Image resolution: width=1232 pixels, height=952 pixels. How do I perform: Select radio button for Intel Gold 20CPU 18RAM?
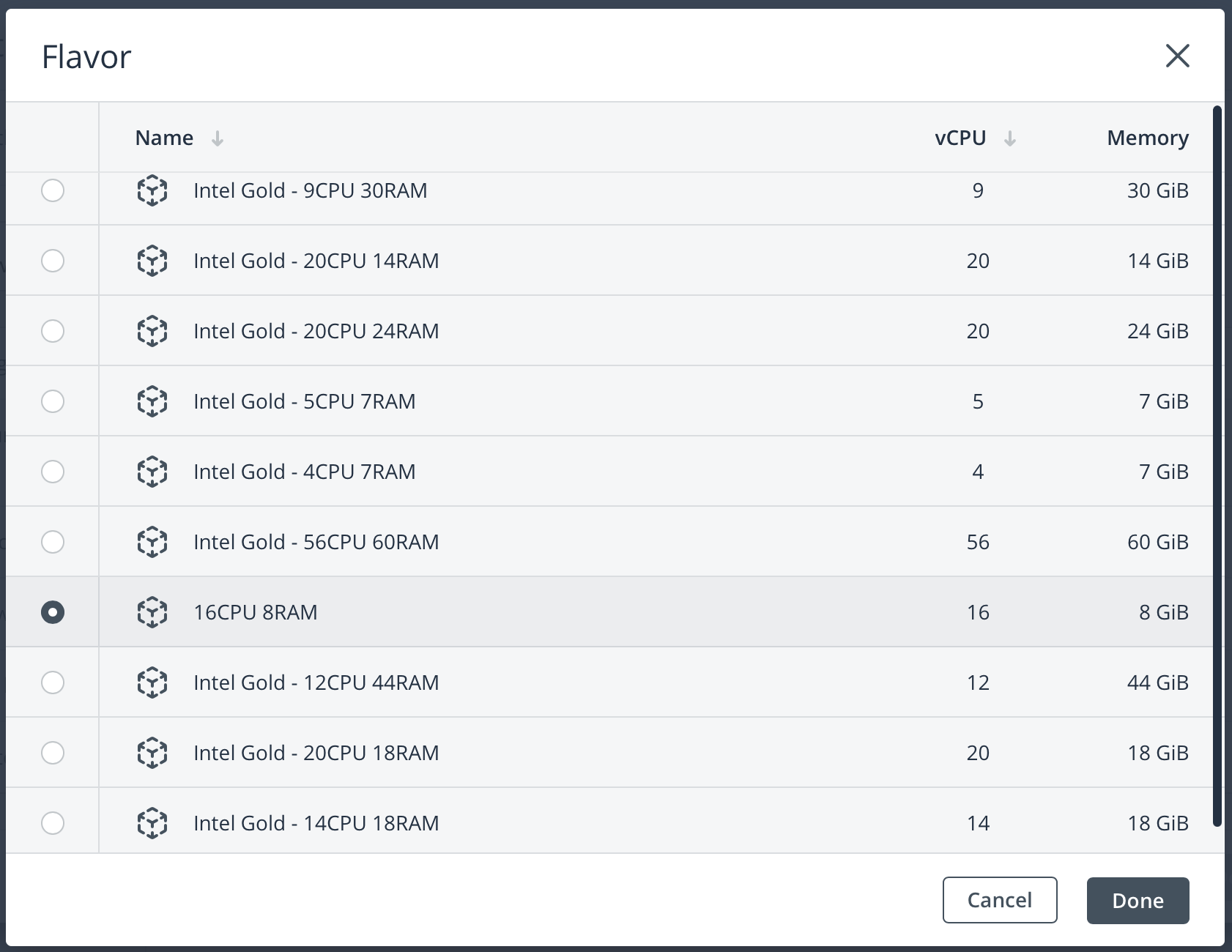click(53, 753)
